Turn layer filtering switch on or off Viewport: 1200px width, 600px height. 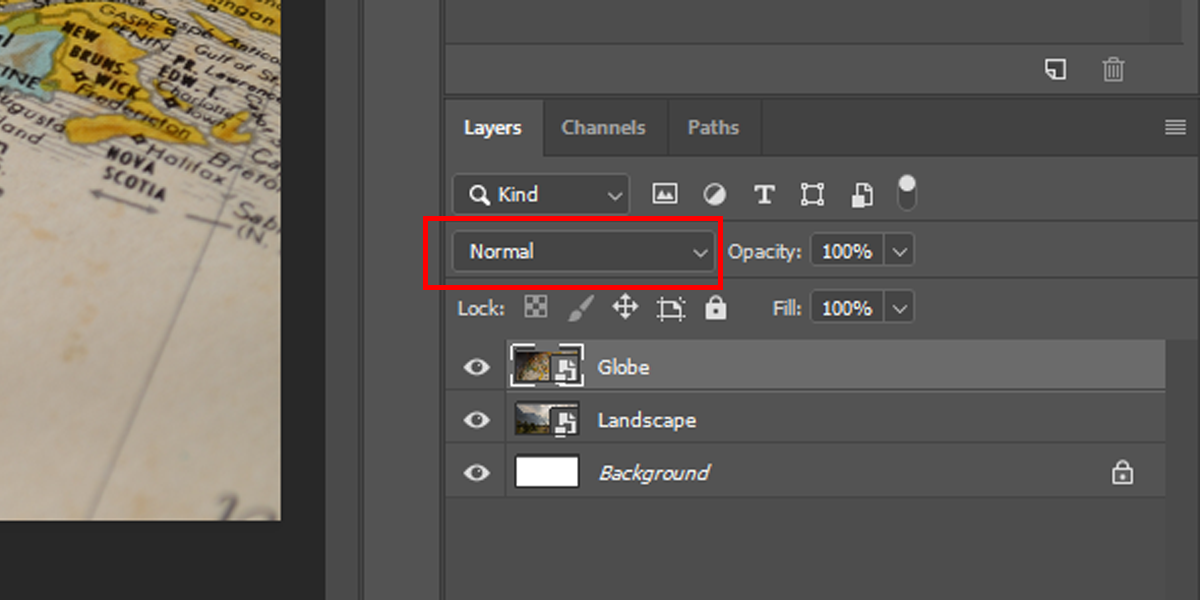[x=907, y=193]
